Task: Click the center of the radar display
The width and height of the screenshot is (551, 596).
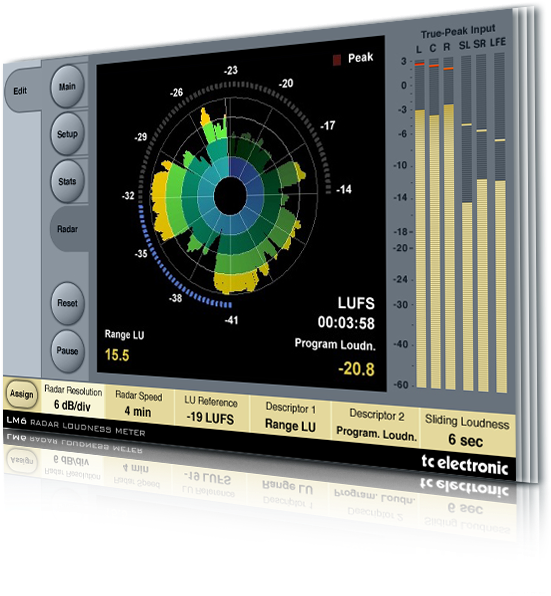Action: point(230,196)
